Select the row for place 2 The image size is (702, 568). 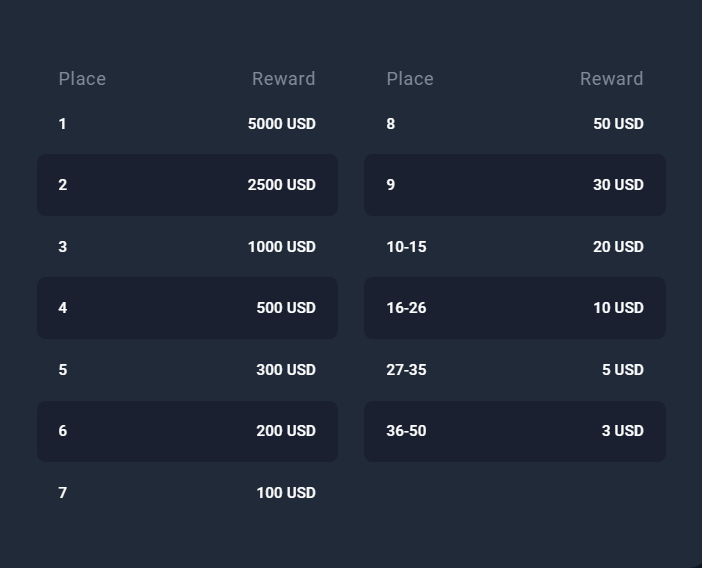point(187,185)
